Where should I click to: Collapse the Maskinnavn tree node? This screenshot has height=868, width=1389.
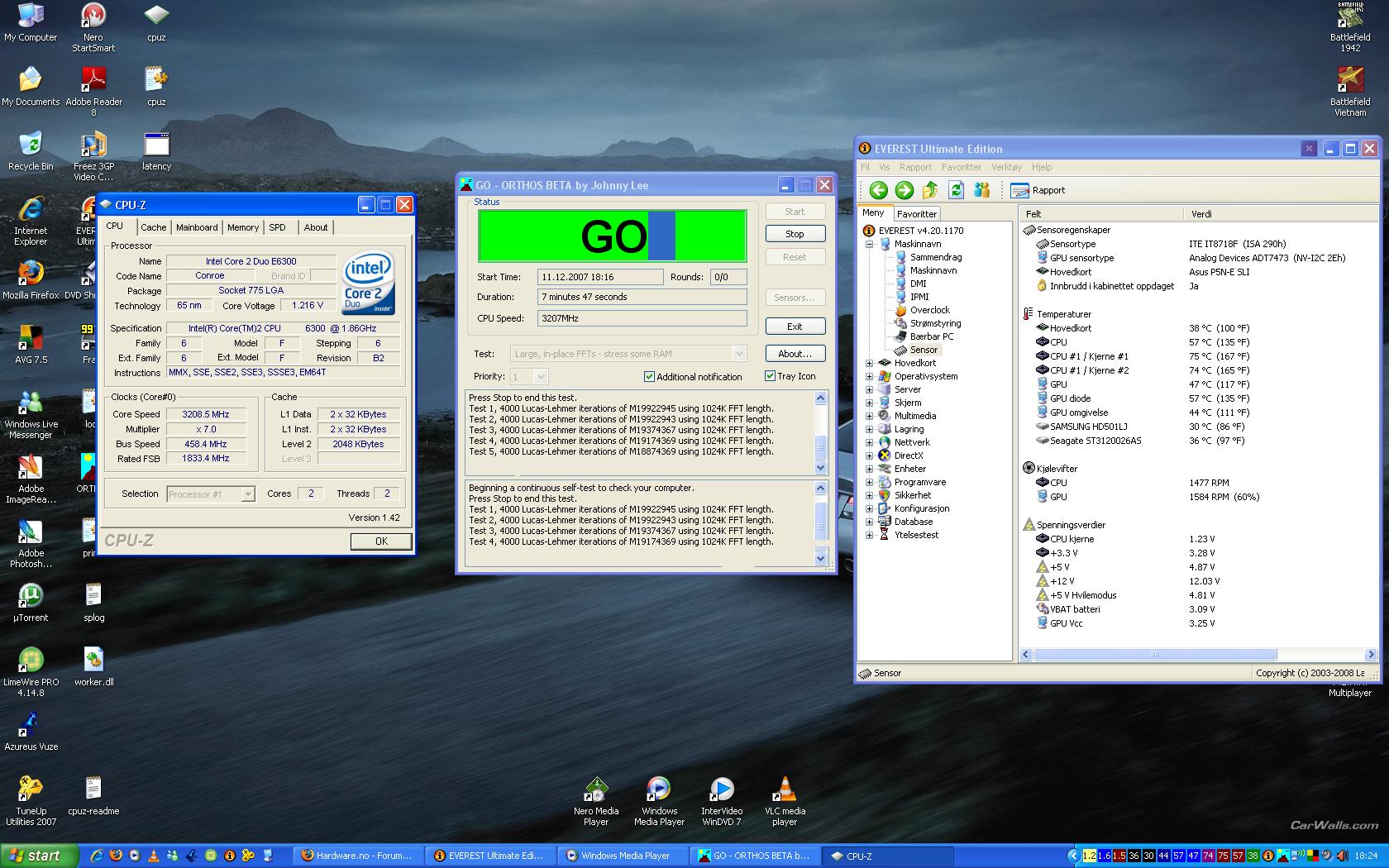pos(869,244)
